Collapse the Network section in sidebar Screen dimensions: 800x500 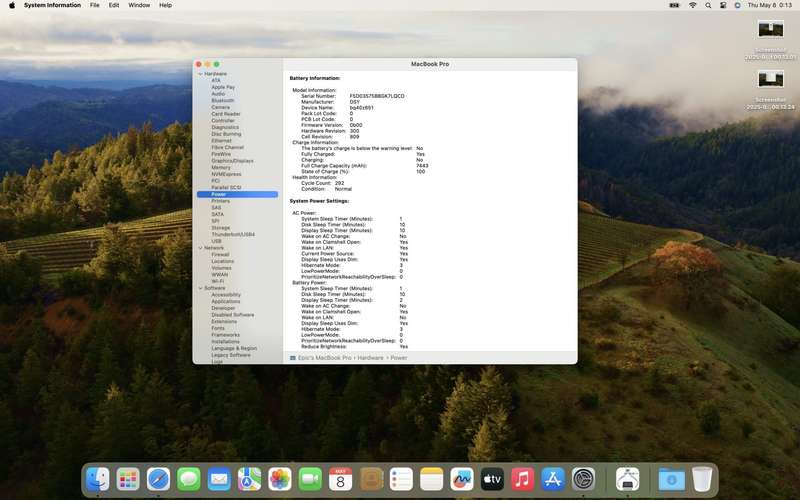[200, 248]
